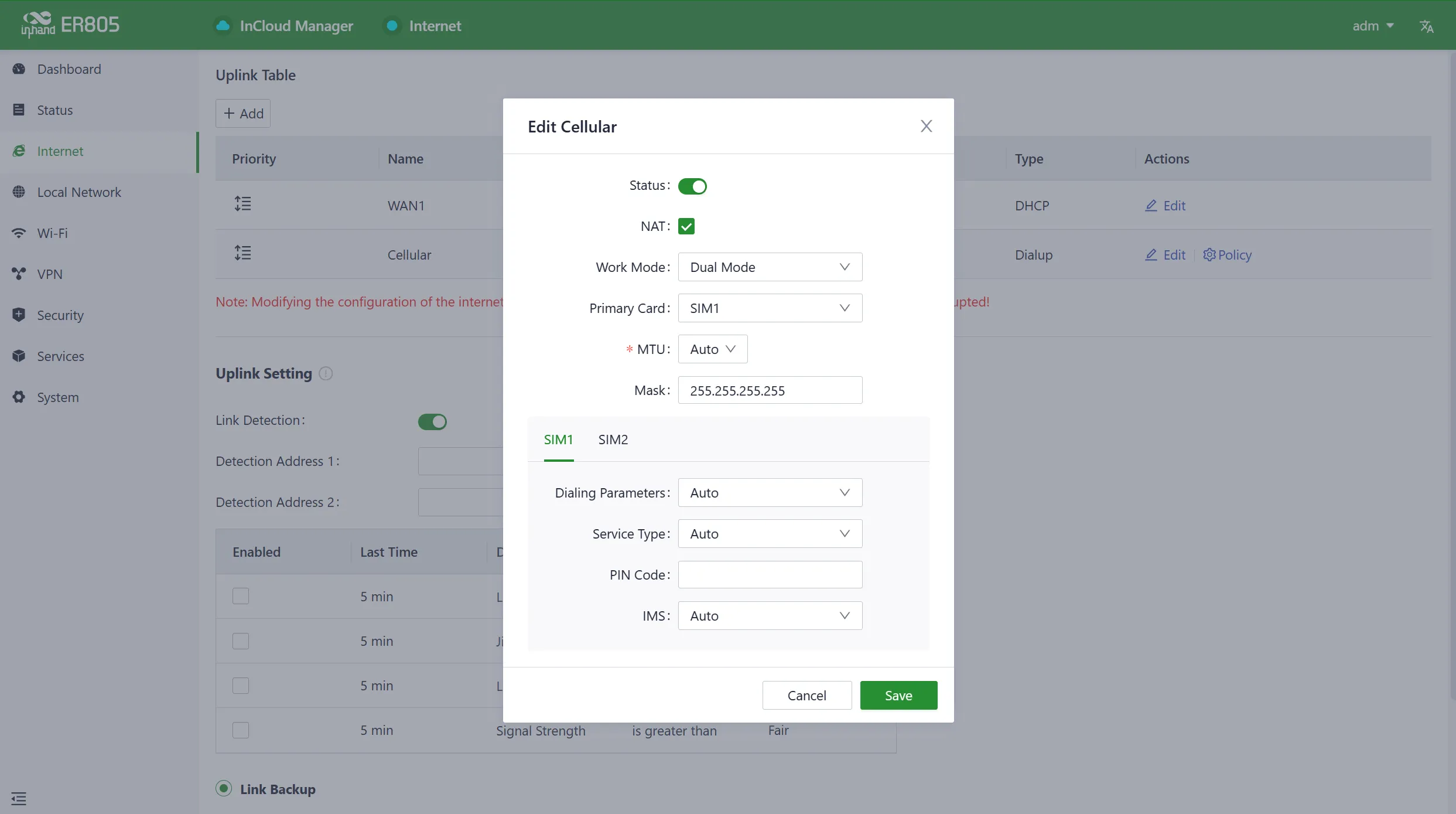Check the first 5 min policy checkbox
Image resolution: width=1456 pixels, height=814 pixels.
click(241, 597)
